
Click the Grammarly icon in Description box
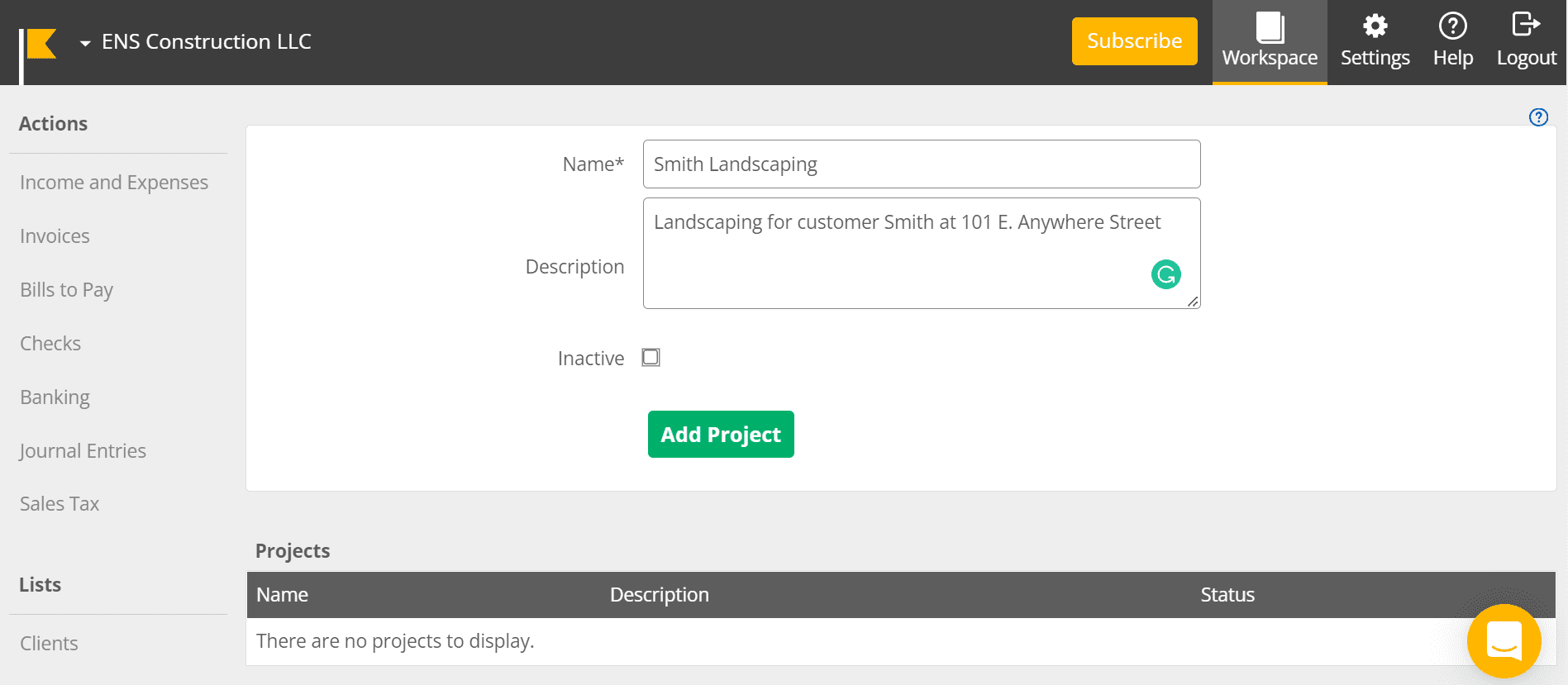coord(1165,274)
